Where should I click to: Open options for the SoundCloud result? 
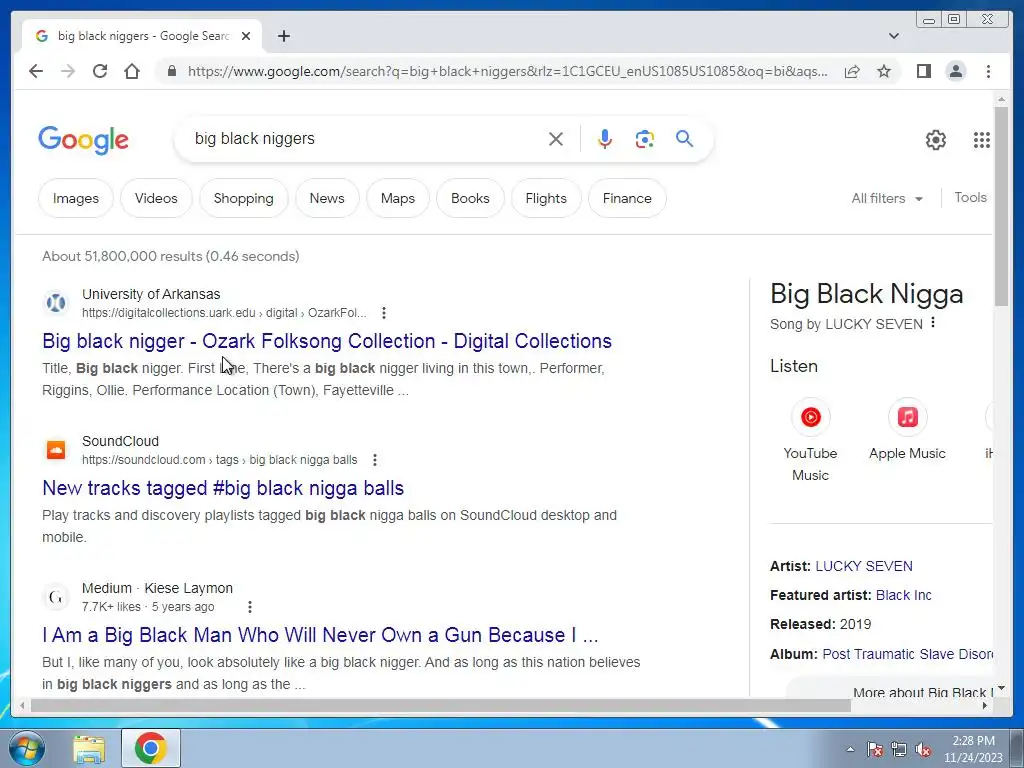tap(375, 460)
